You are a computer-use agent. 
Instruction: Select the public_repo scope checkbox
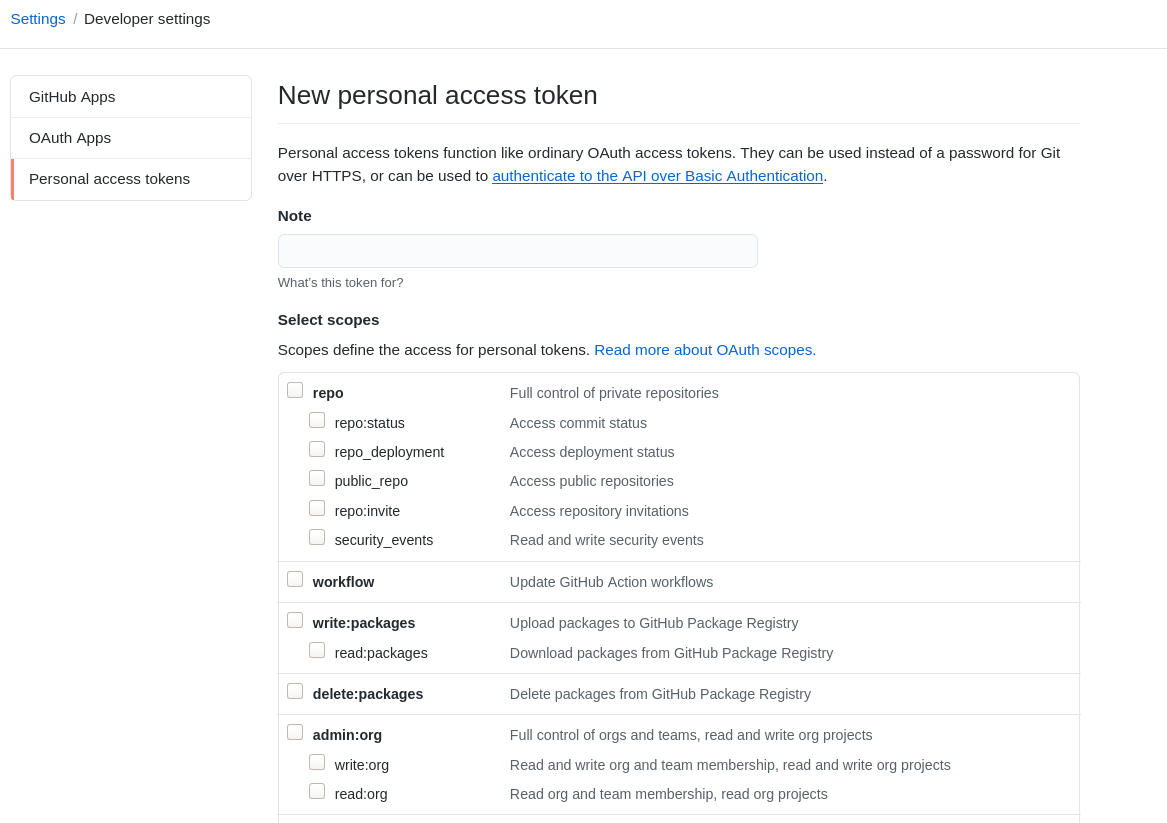[317, 478]
